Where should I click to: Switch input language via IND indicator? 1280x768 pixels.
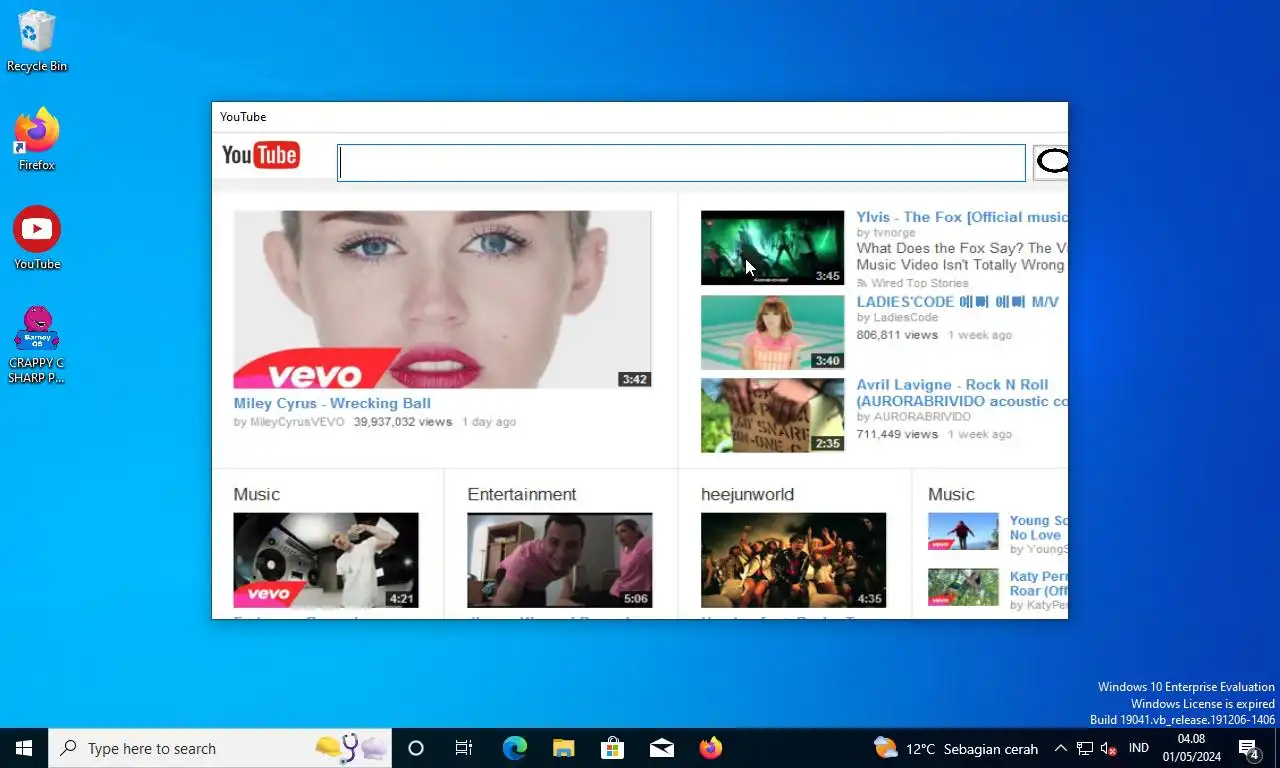pos(1139,748)
